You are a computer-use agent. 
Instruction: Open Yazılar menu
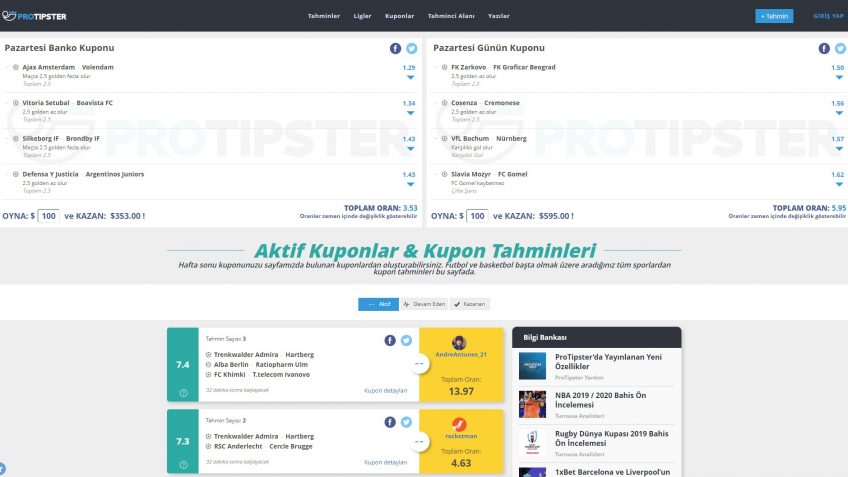pos(499,16)
